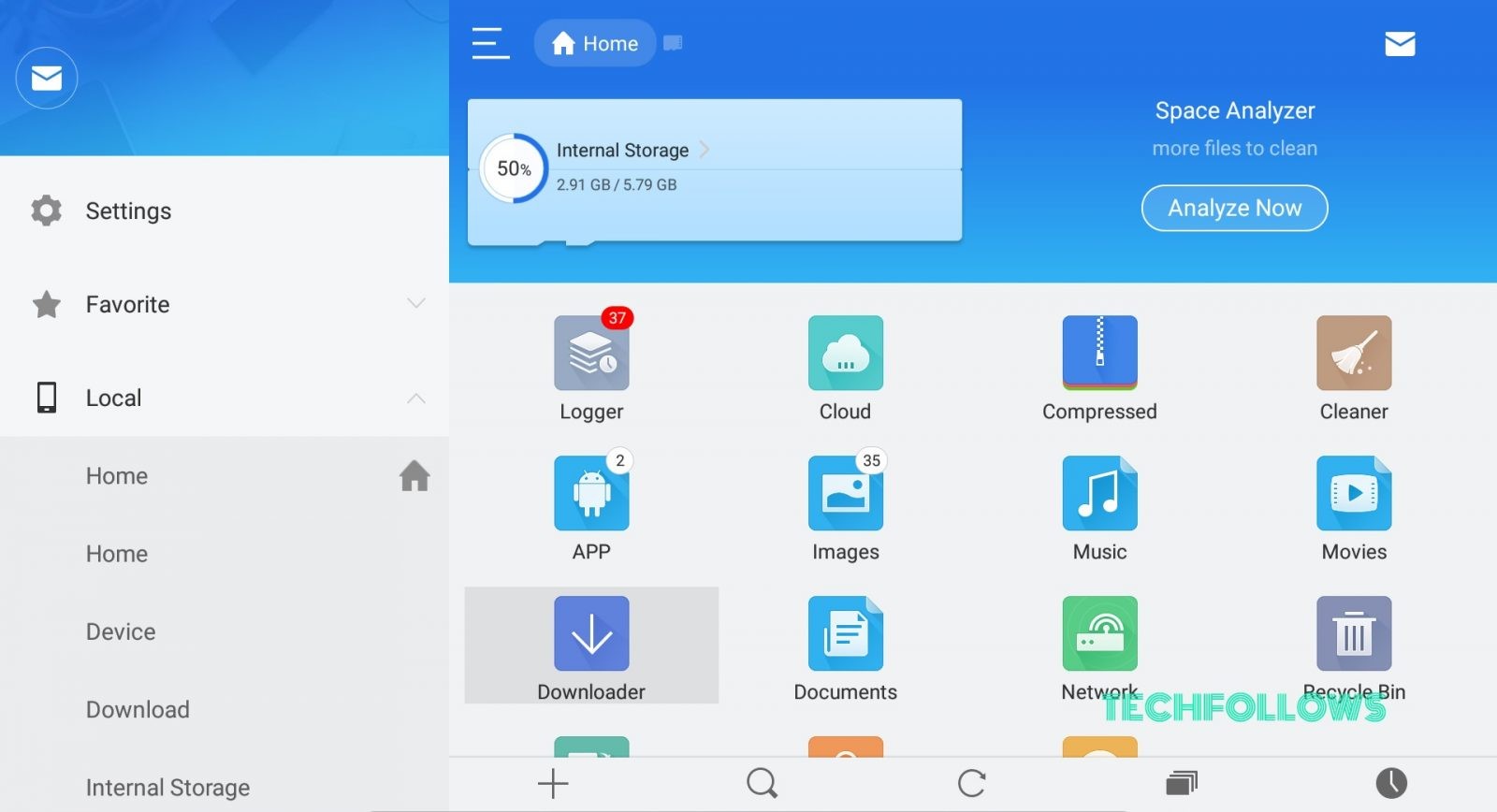Click the 'more files to clean' text
Image resolution: width=1497 pixels, height=812 pixels.
click(1235, 148)
